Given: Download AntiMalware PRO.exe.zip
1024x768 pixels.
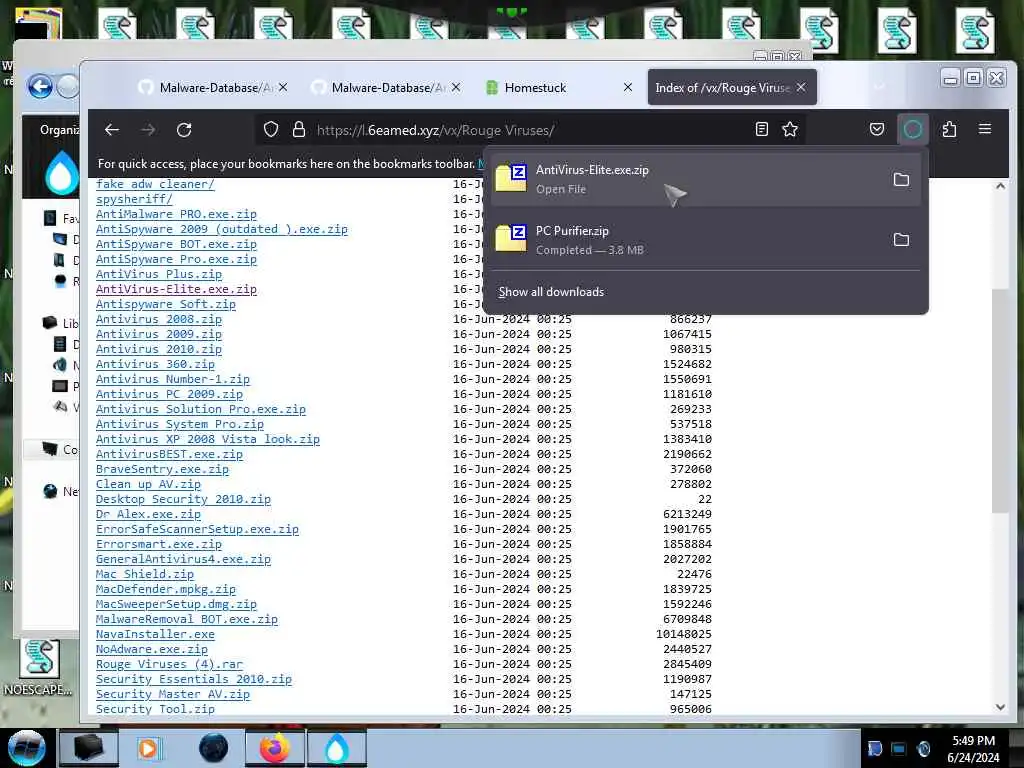Looking at the screenshot, I should pos(176,214).
